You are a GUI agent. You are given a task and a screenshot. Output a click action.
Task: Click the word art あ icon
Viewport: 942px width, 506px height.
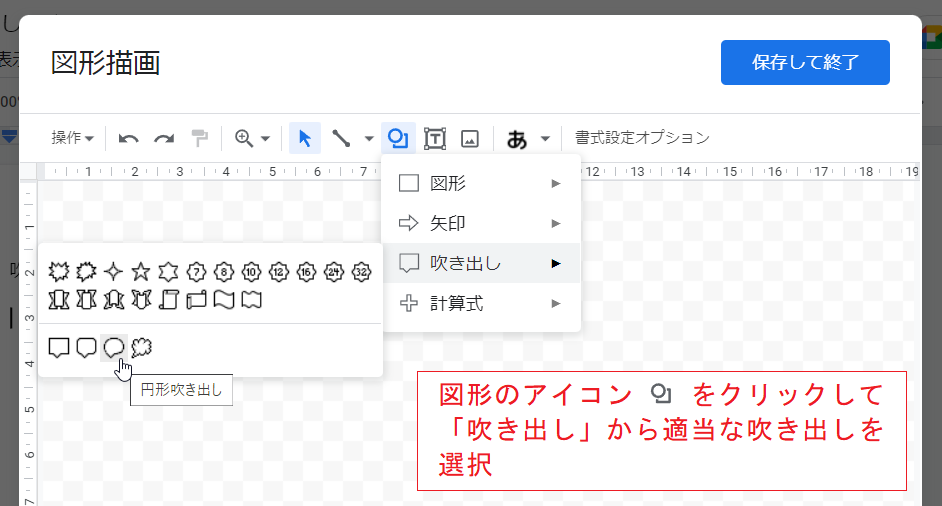[517, 139]
